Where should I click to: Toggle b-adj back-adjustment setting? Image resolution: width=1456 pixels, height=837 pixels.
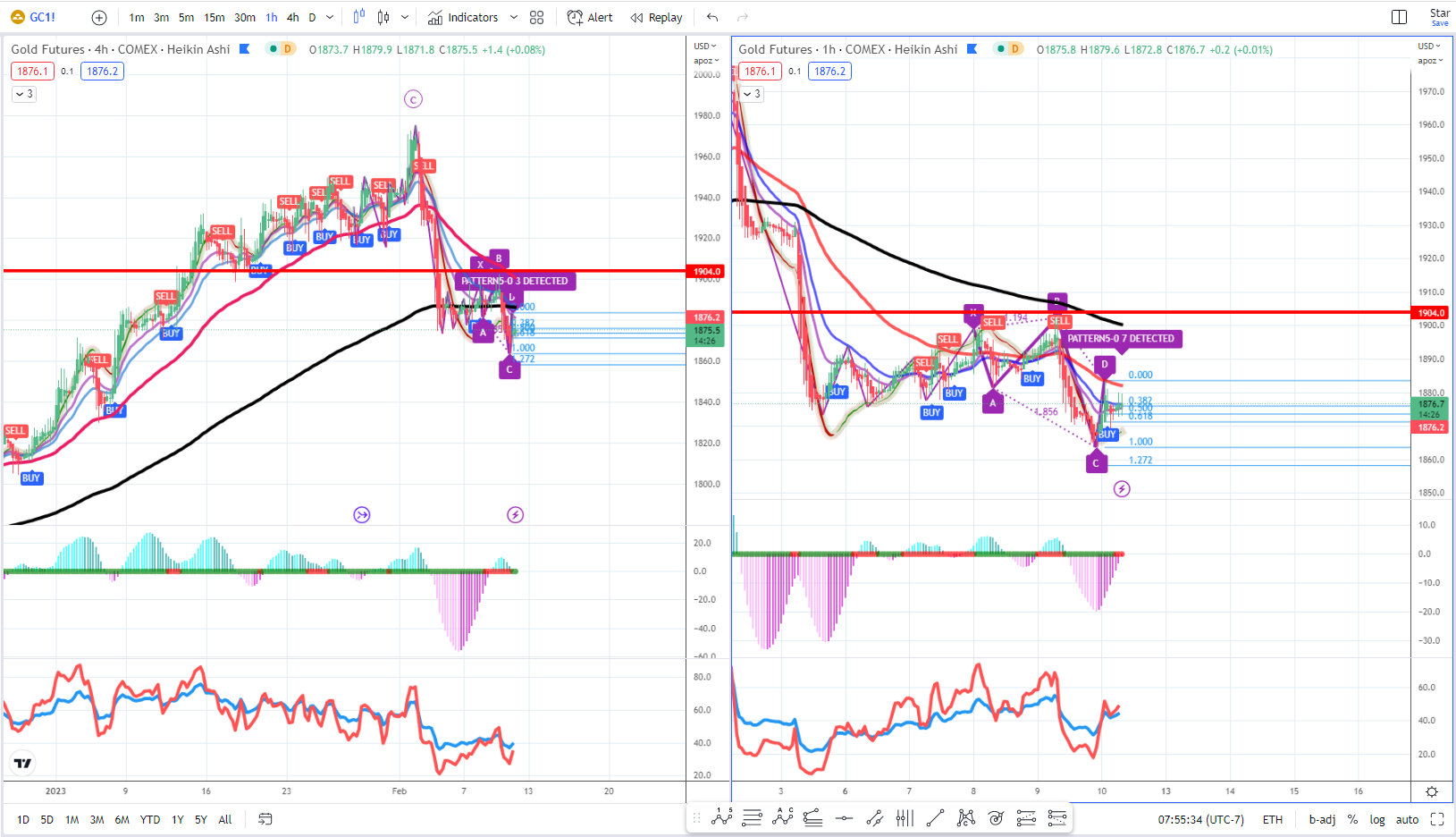pyautogui.click(x=1322, y=819)
